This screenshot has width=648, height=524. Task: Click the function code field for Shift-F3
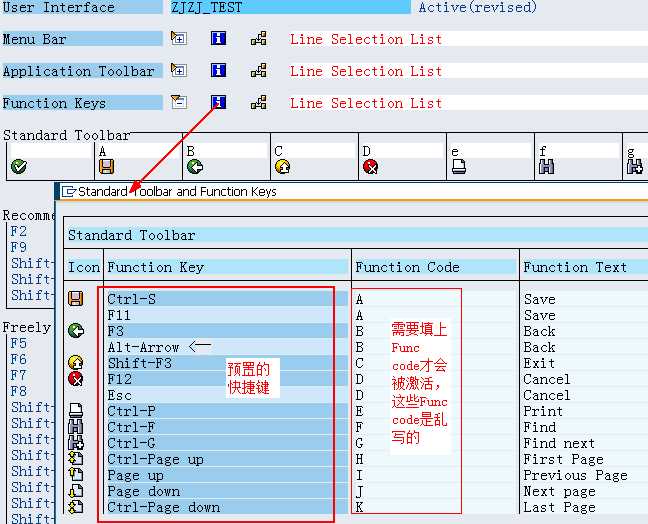click(x=405, y=363)
